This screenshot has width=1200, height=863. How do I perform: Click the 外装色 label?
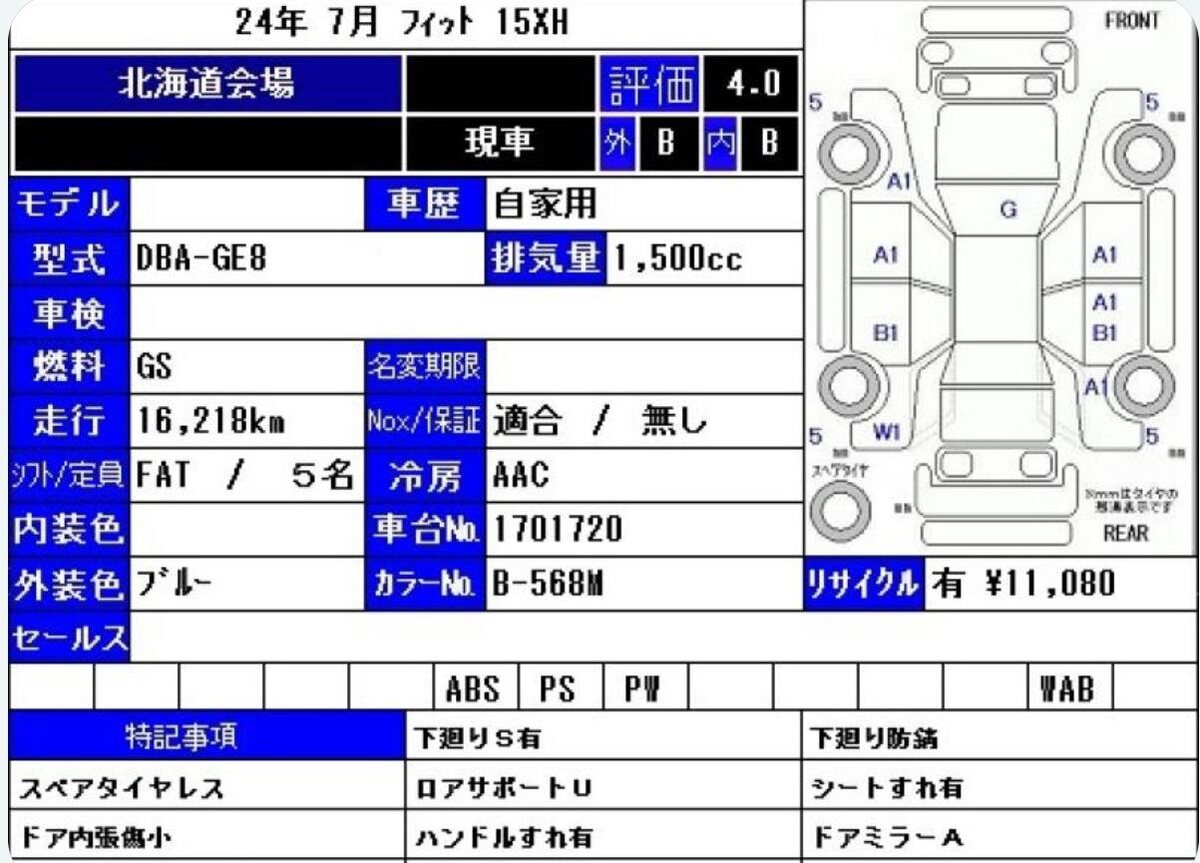tap(69, 584)
